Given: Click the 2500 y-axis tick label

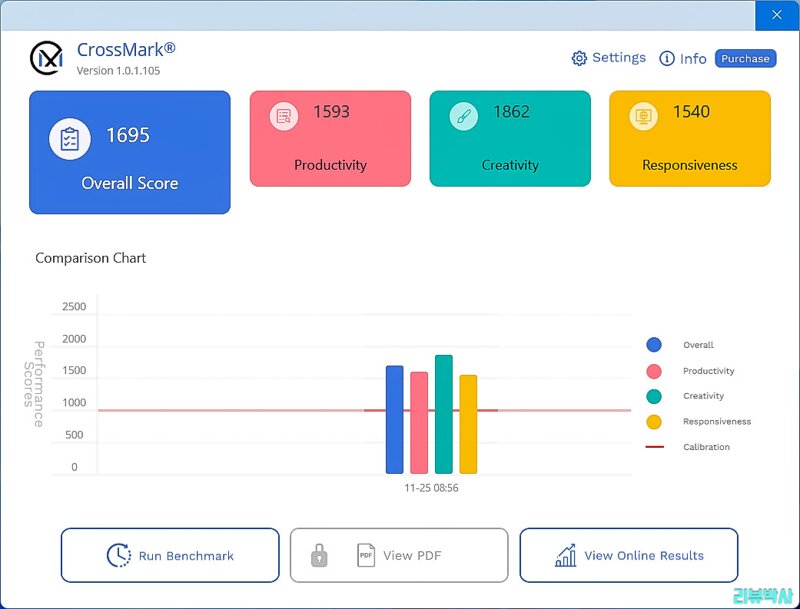Looking at the screenshot, I should [74, 307].
